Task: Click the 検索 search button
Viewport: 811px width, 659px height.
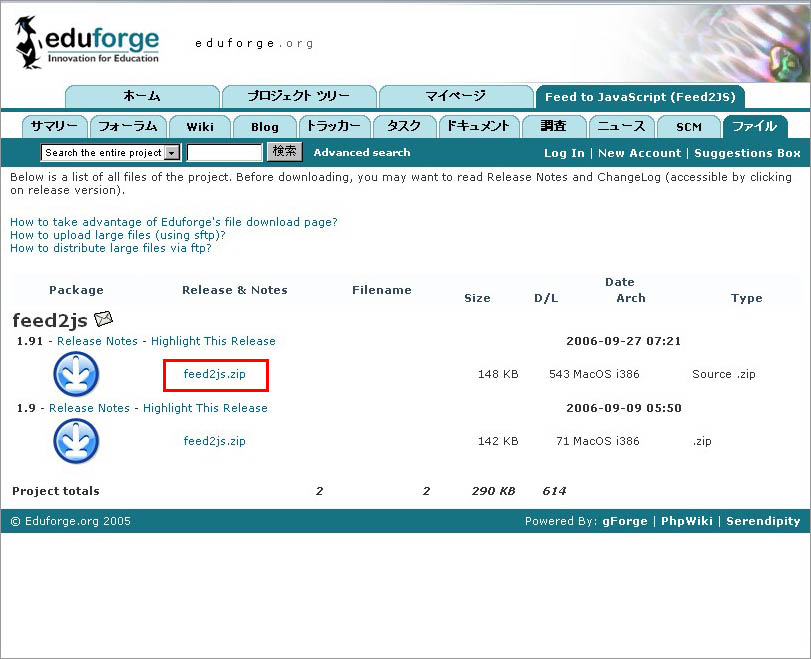Action: pyautogui.click(x=284, y=152)
